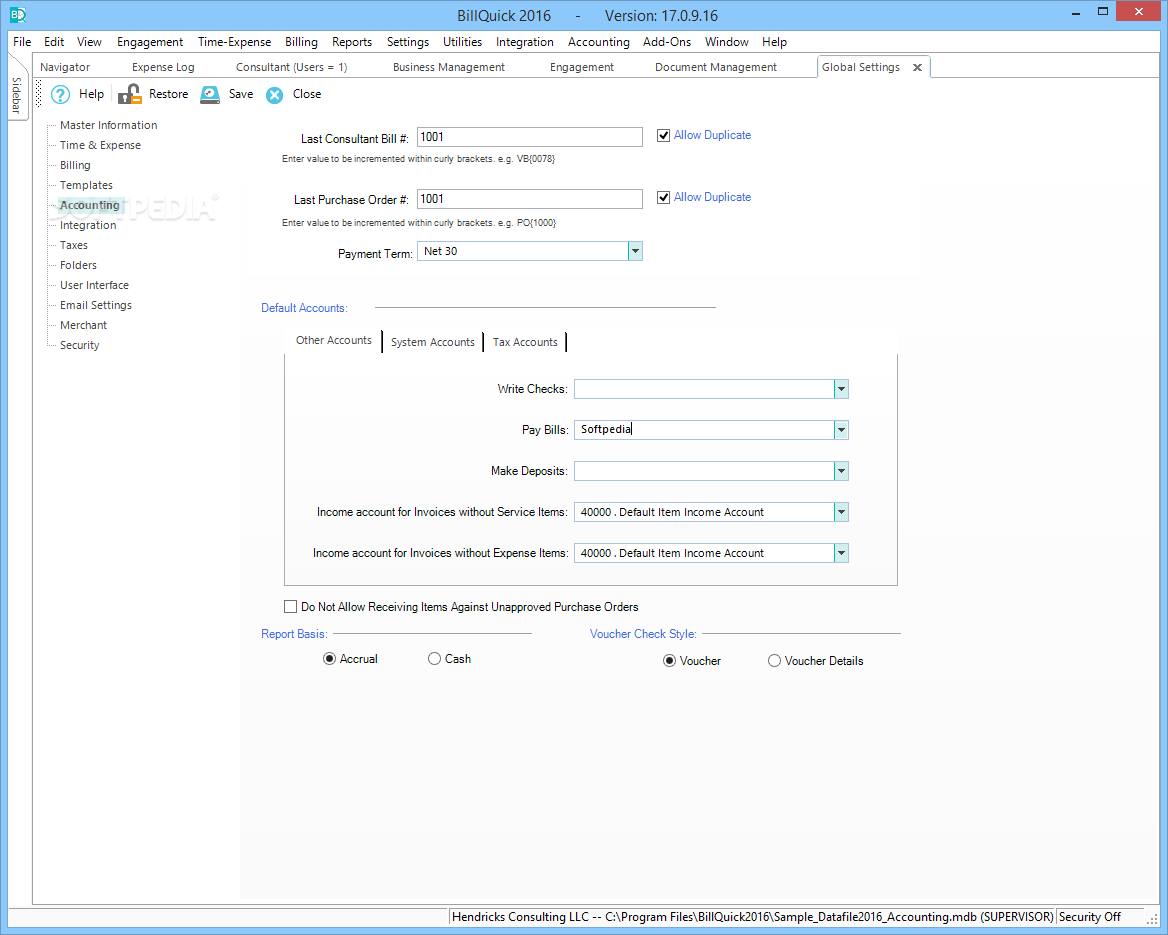Select Folders in settings tree

78,265
